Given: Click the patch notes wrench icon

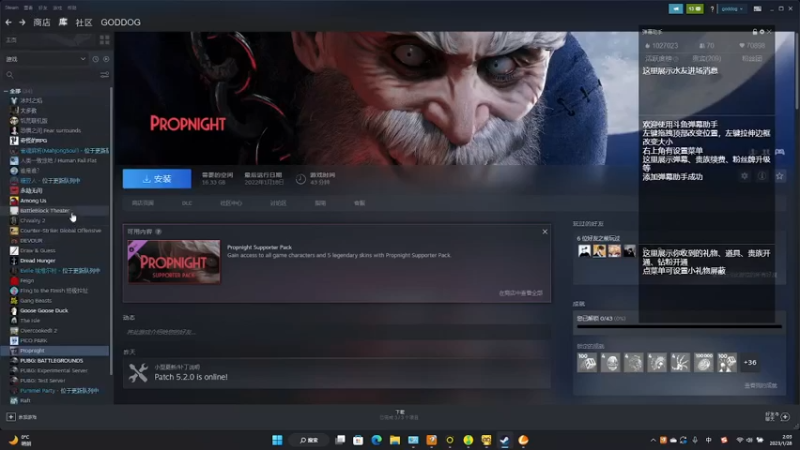Looking at the screenshot, I should point(138,373).
